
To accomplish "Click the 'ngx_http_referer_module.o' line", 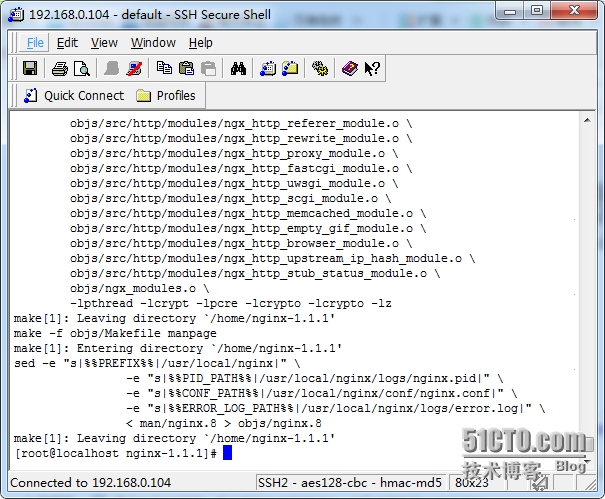I will 241,123.
